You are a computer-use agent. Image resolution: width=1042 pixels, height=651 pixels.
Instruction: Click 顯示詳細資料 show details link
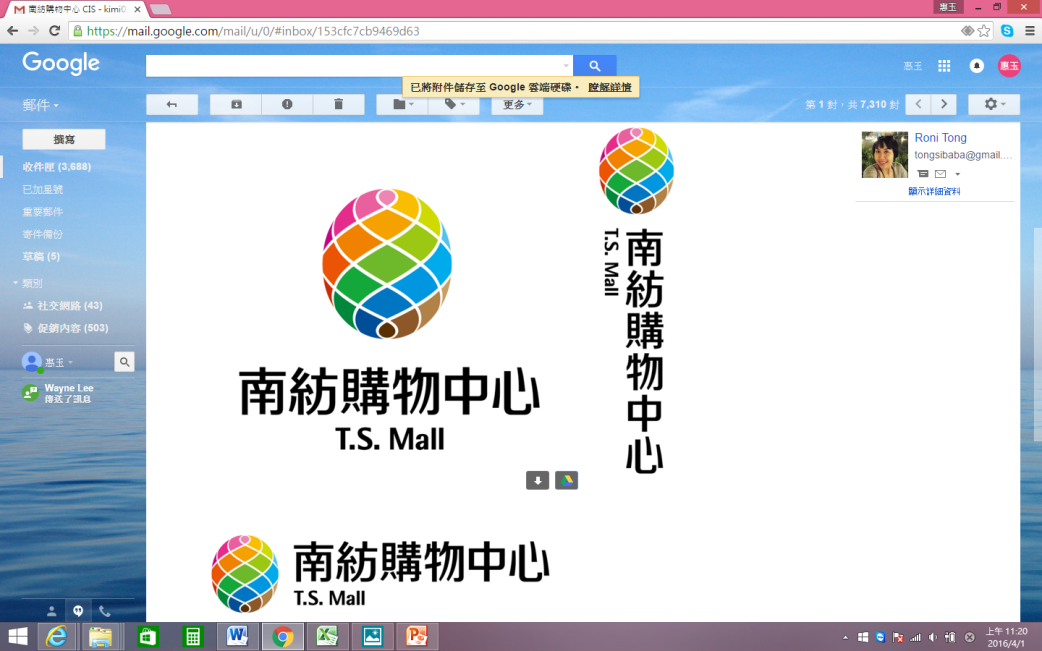[934, 191]
